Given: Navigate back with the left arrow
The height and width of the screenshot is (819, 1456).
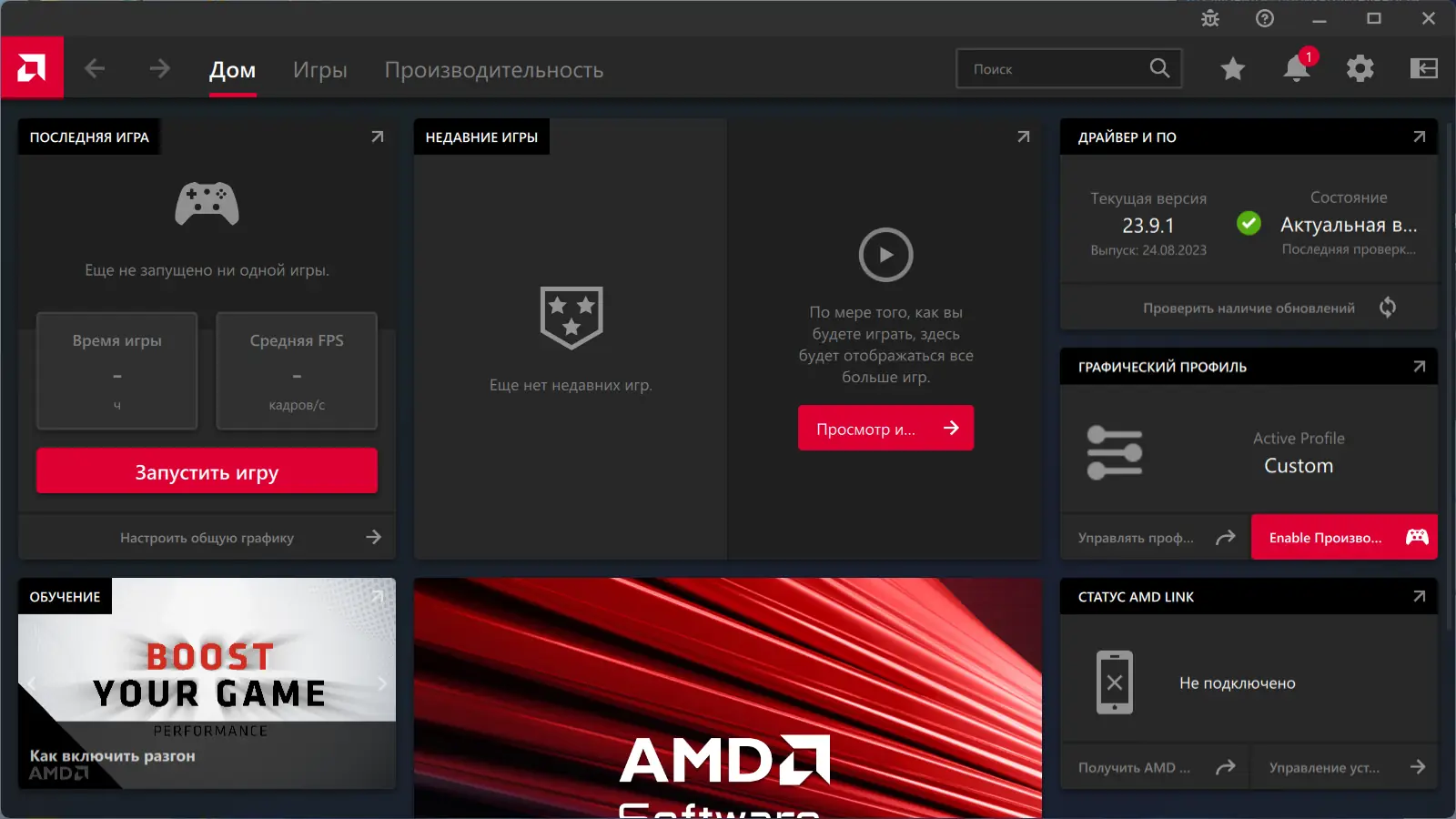Looking at the screenshot, I should [x=94, y=68].
